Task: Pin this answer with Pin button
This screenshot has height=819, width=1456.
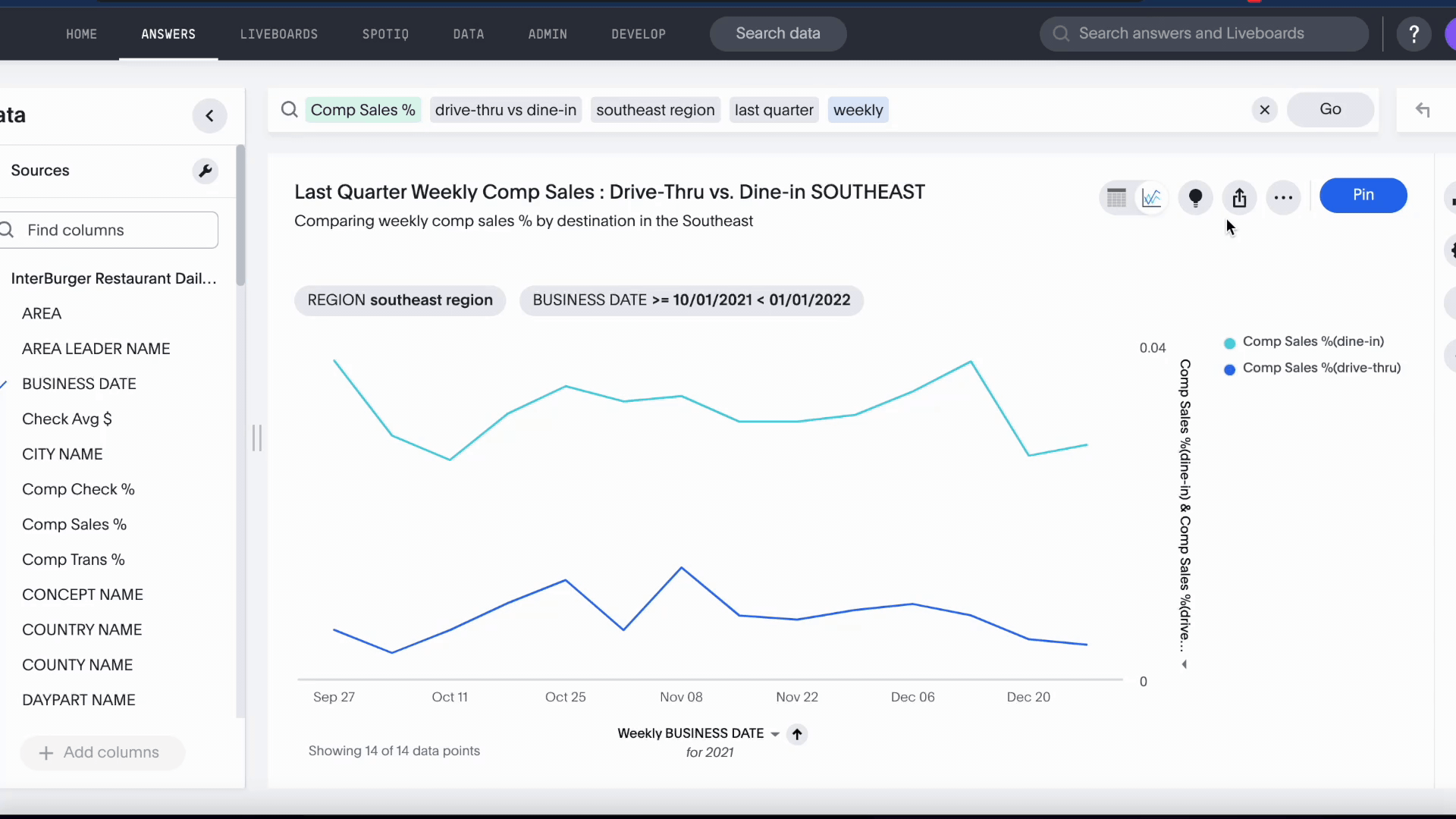Action: pos(1363,196)
